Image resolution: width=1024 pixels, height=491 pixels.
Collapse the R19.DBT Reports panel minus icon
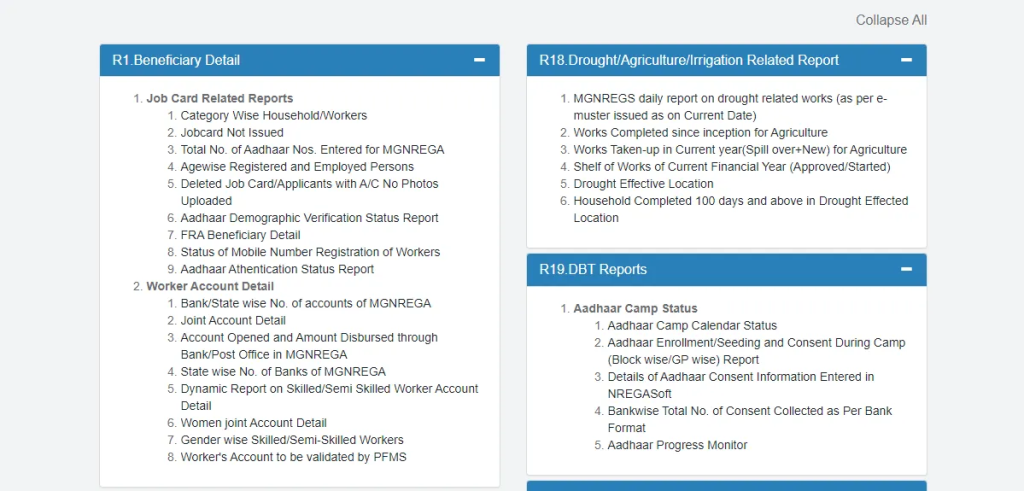click(906, 269)
